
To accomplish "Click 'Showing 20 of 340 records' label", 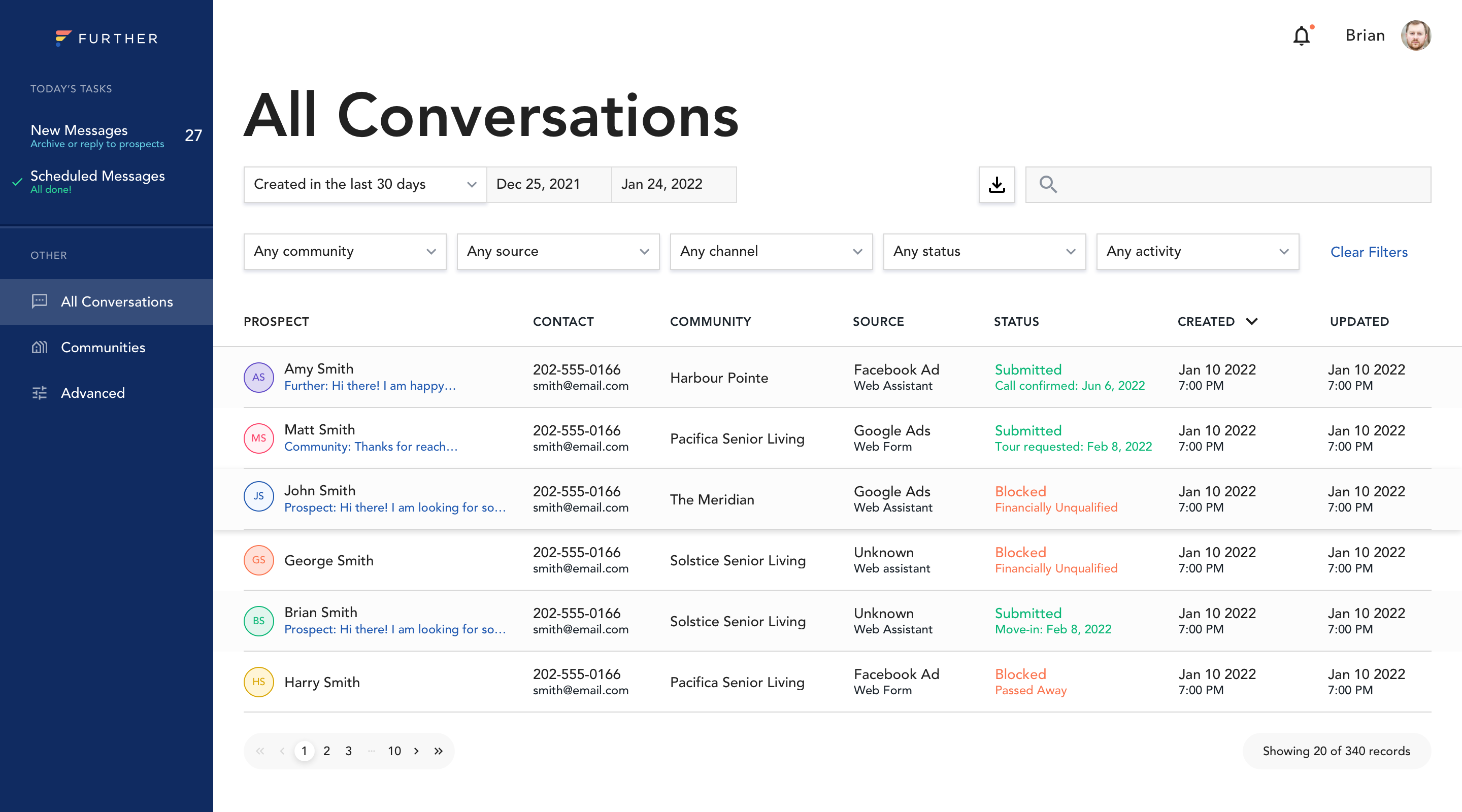I will (1337, 751).
